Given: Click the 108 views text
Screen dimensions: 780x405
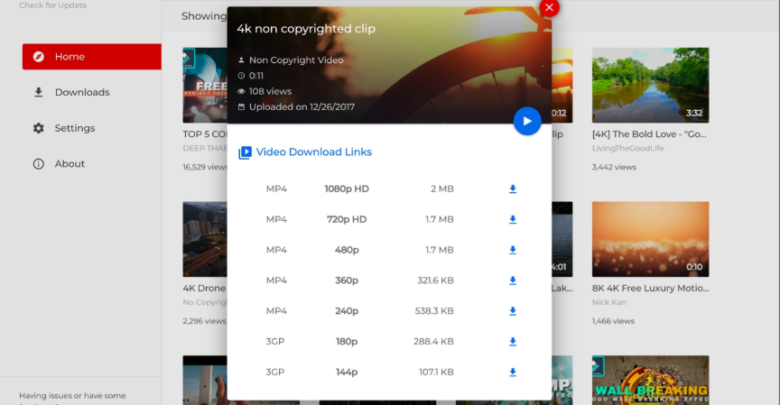Looking at the screenshot, I should click(270, 92).
